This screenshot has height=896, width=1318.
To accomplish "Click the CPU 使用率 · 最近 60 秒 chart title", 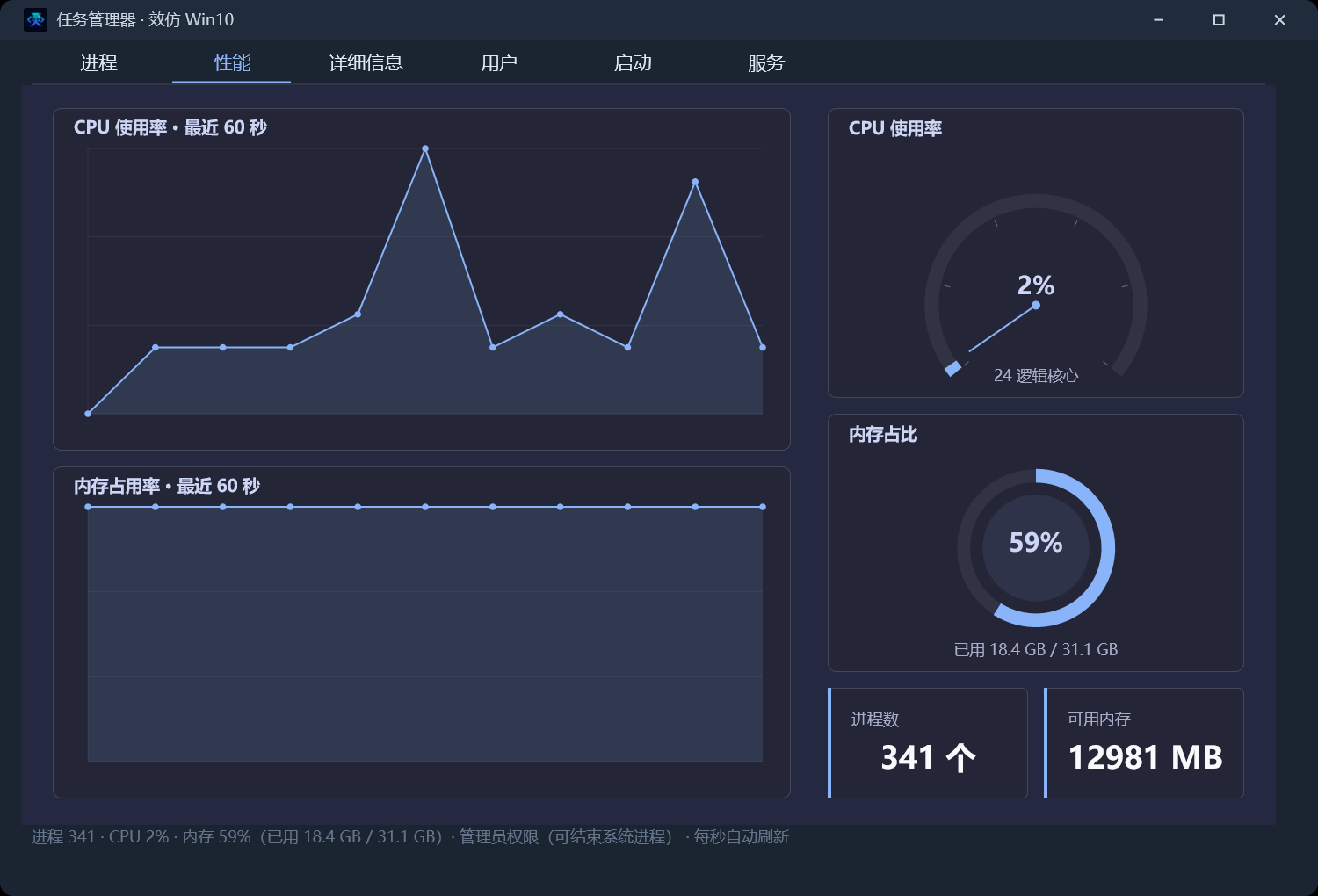I will pos(170,127).
